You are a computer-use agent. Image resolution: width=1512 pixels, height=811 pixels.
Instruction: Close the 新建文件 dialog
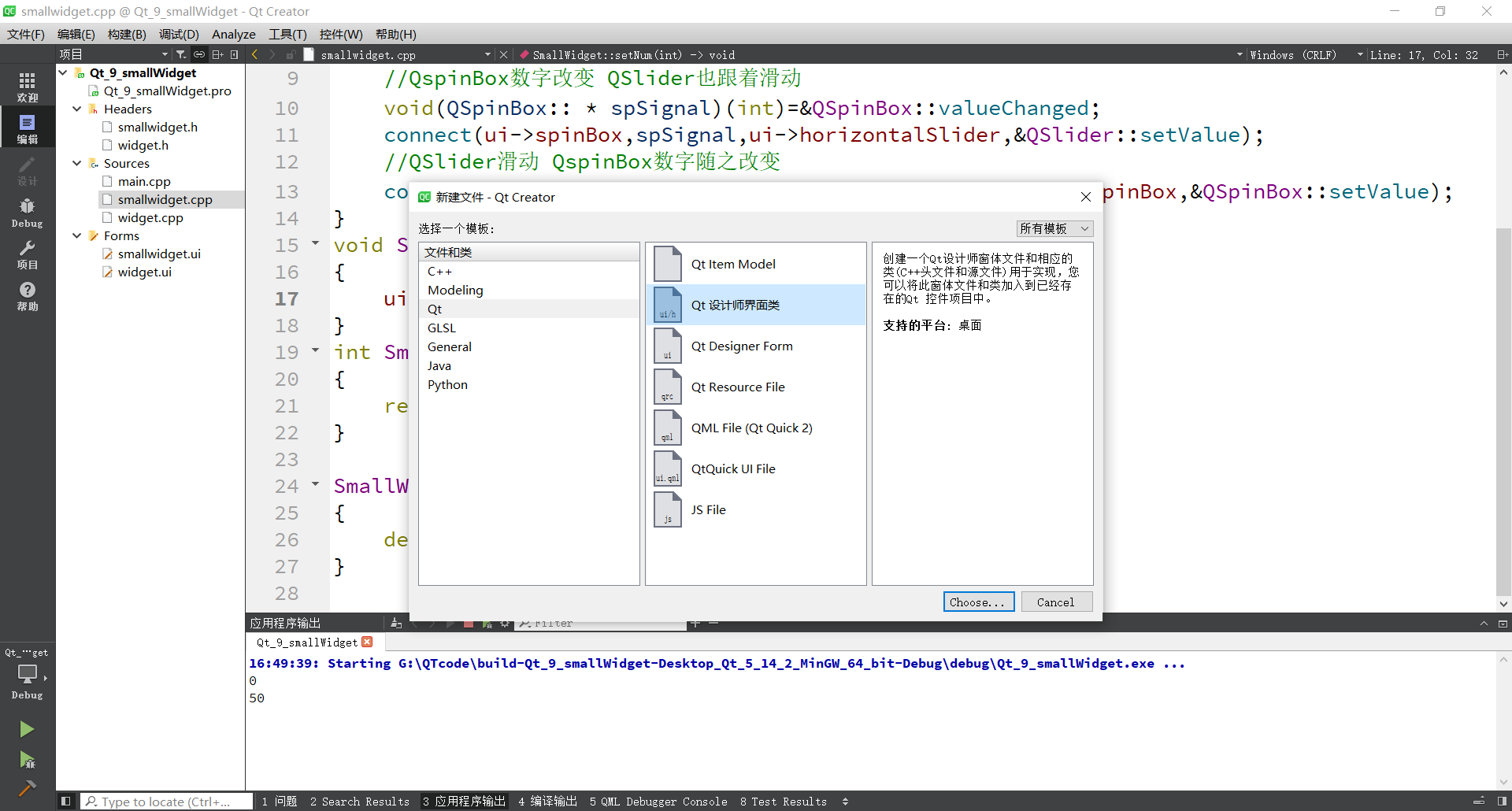[1085, 197]
